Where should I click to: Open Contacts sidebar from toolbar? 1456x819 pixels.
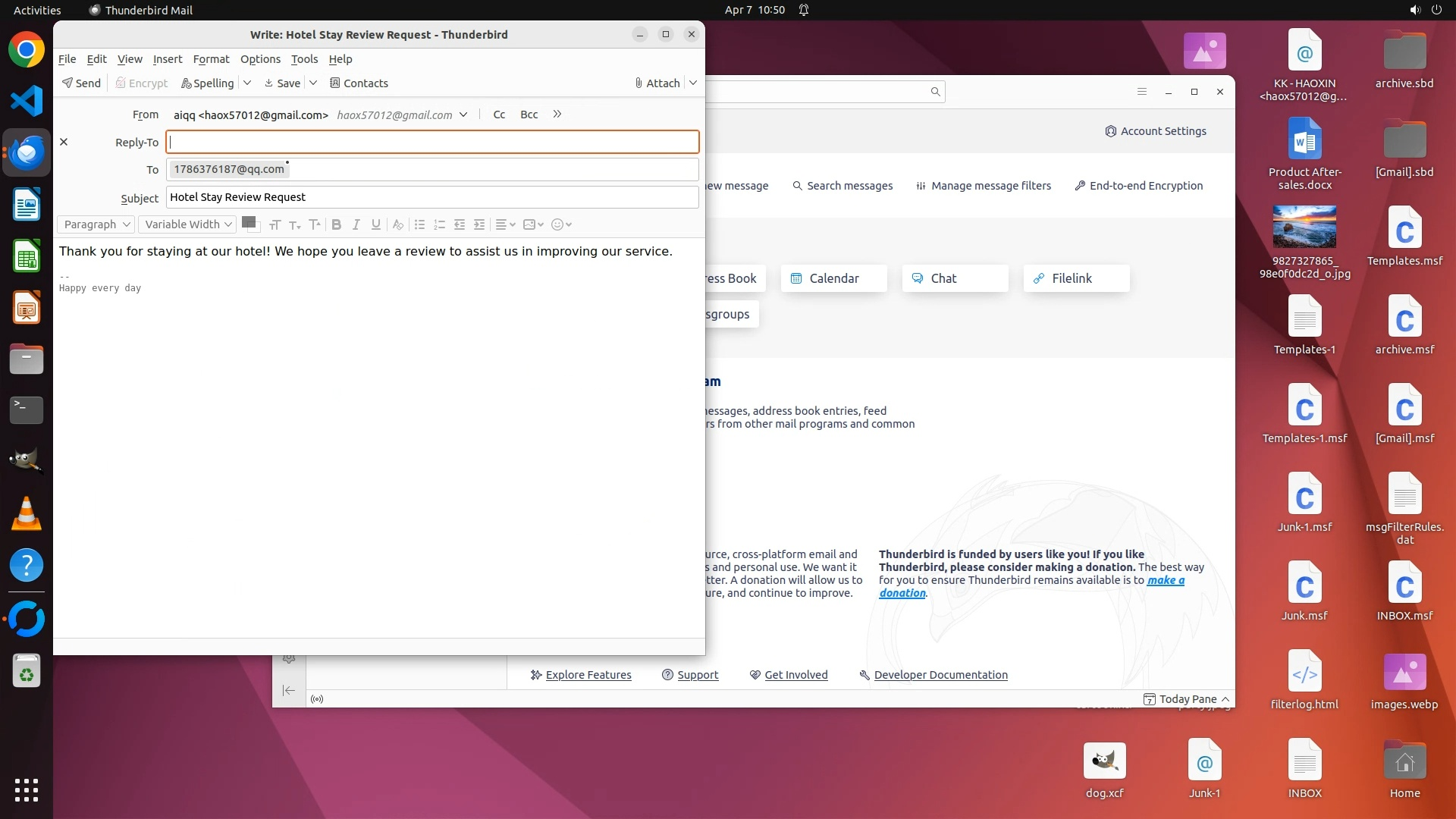pyautogui.click(x=359, y=83)
